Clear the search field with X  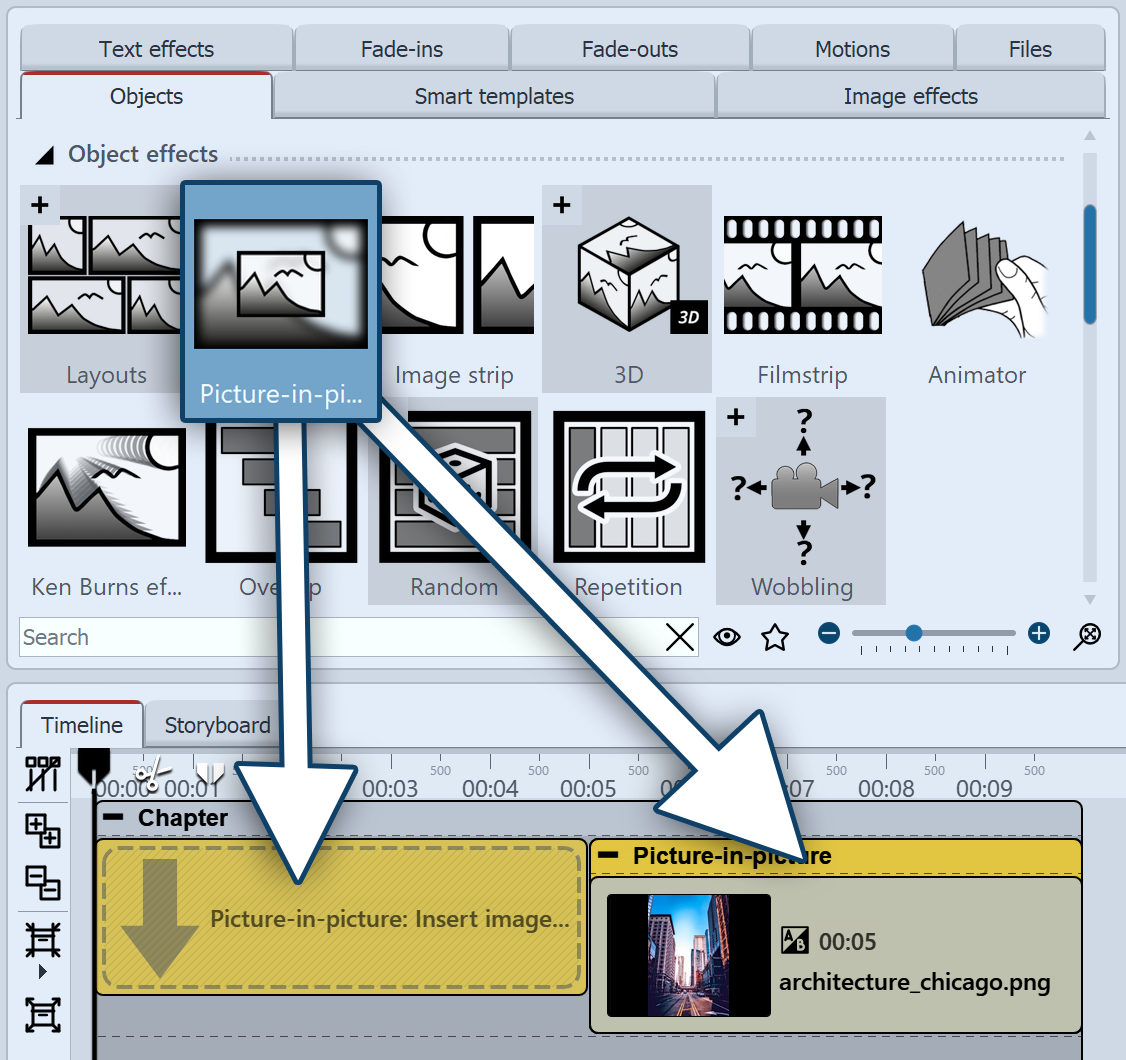pos(680,637)
